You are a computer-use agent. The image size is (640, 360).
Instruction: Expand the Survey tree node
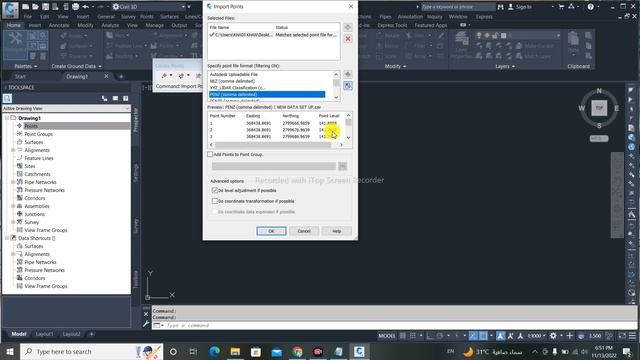tap(13, 222)
